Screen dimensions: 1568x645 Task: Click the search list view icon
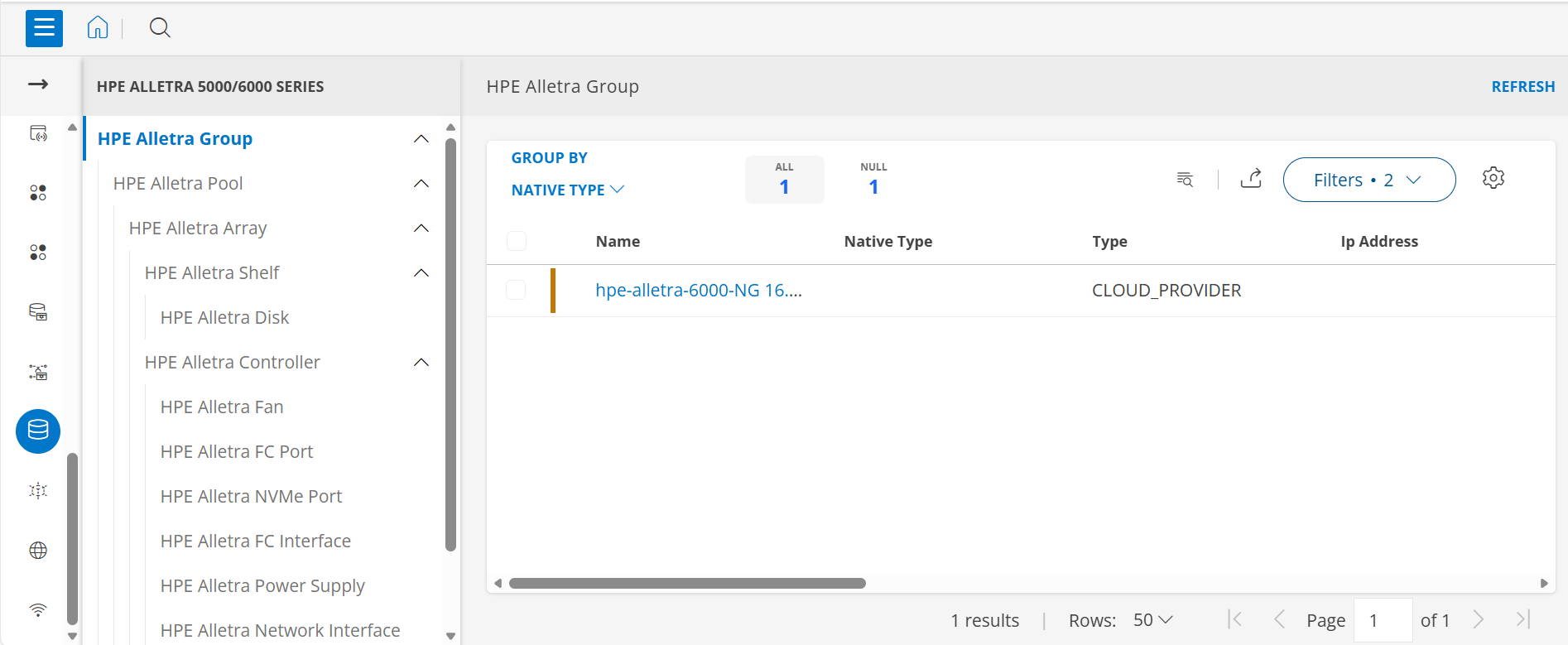click(1185, 180)
